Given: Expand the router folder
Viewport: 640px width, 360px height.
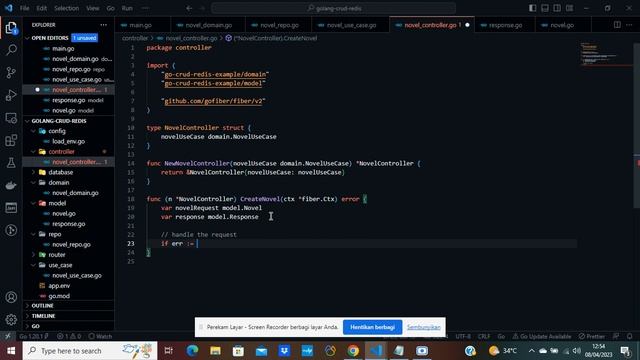Looking at the screenshot, I should point(57,255).
